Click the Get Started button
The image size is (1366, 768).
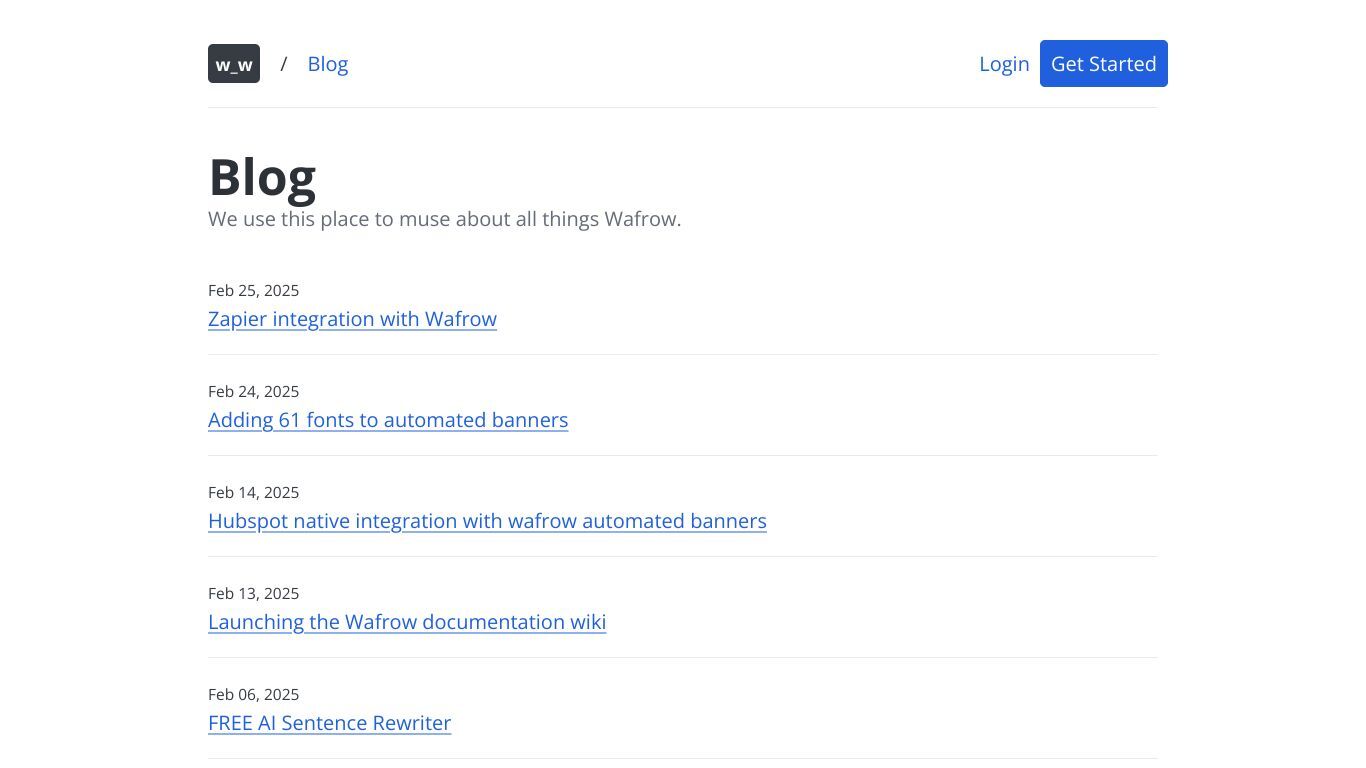(x=1104, y=64)
